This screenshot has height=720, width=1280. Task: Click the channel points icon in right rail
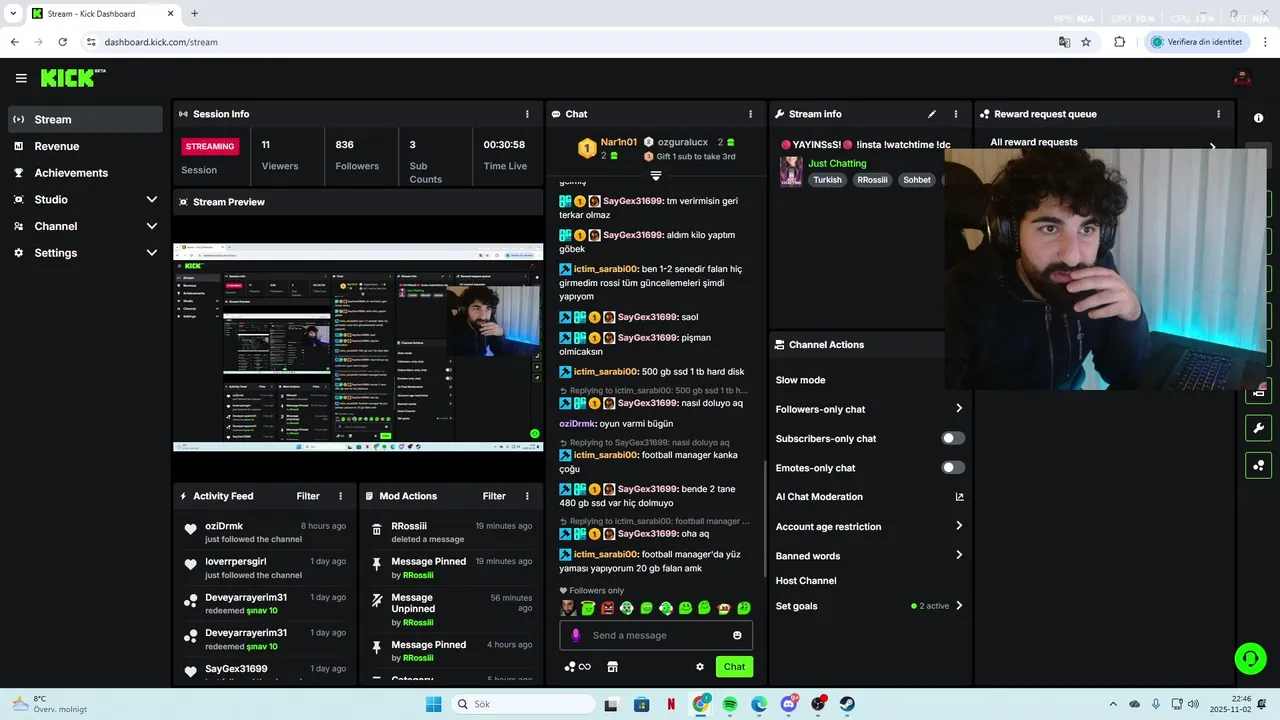pyautogui.click(x=1258, y=466)
